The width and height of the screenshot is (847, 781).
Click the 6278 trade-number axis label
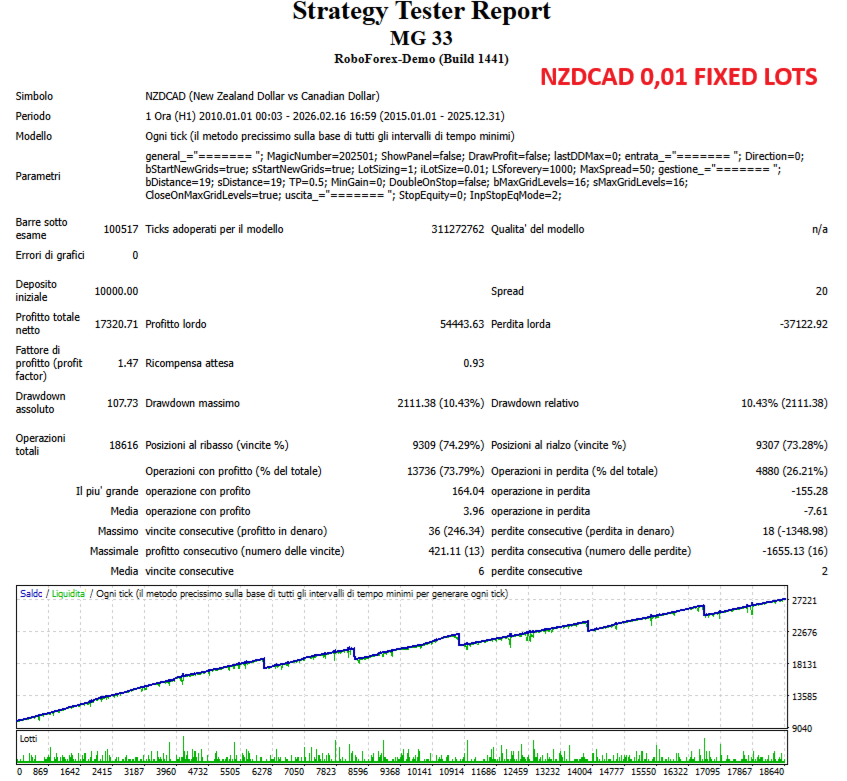[x=262, y=771]
